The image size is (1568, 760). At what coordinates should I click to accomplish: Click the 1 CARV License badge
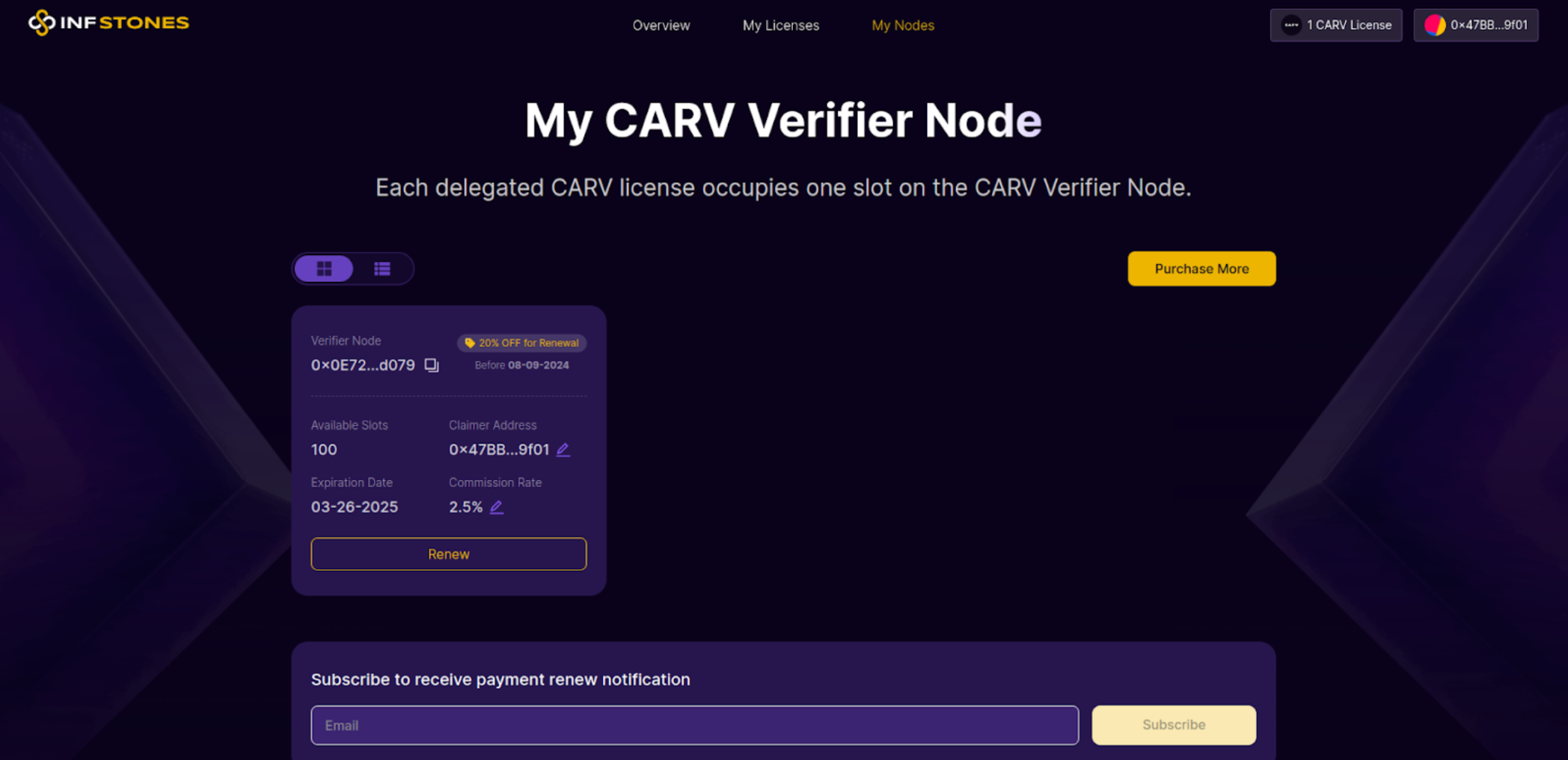[x=1336, y=25]
